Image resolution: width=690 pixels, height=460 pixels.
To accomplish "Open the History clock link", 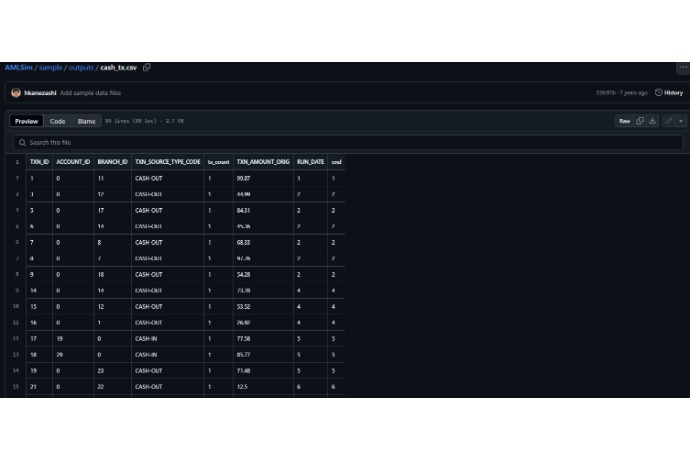I will (669, 92).
